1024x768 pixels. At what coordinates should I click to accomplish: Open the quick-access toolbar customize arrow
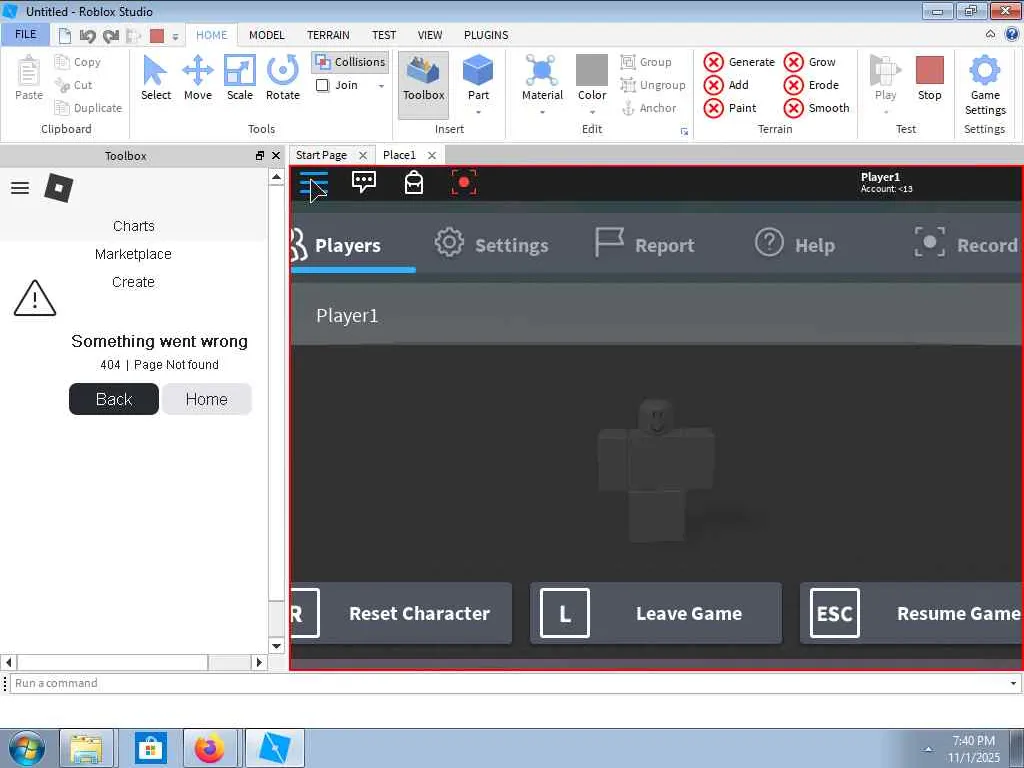(x=175, y=37)
